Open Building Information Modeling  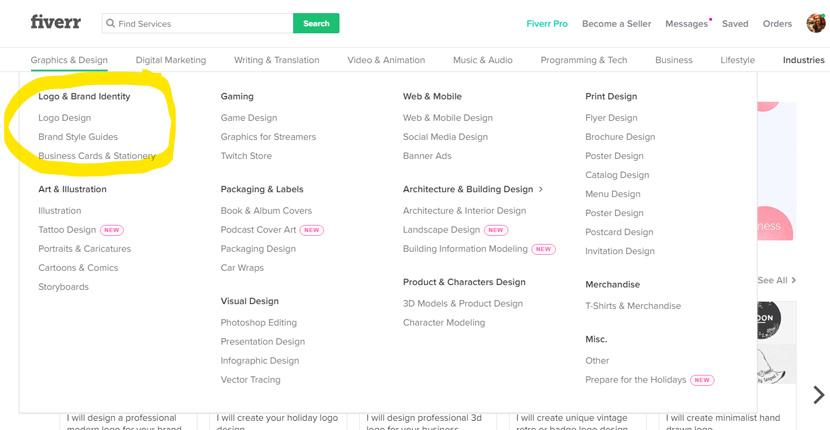pos(465,249)
